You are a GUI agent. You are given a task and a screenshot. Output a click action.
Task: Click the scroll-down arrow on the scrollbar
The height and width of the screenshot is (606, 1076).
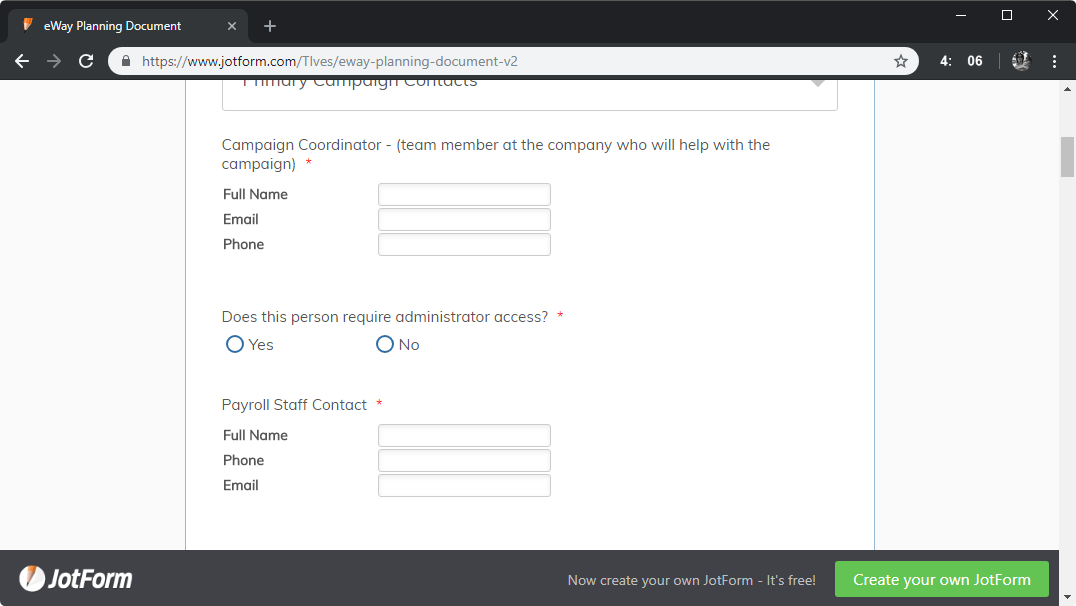click(x=1067, y=596)
